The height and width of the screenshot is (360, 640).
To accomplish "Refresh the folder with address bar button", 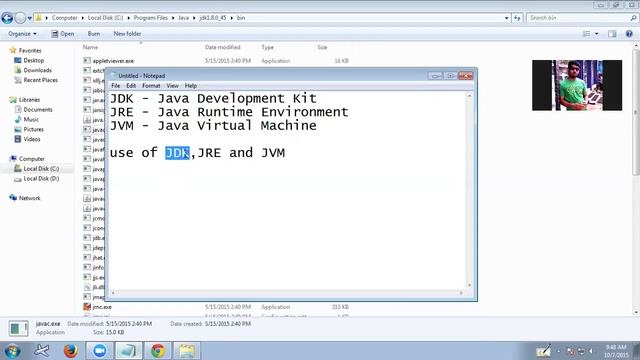I will (517, 18).
